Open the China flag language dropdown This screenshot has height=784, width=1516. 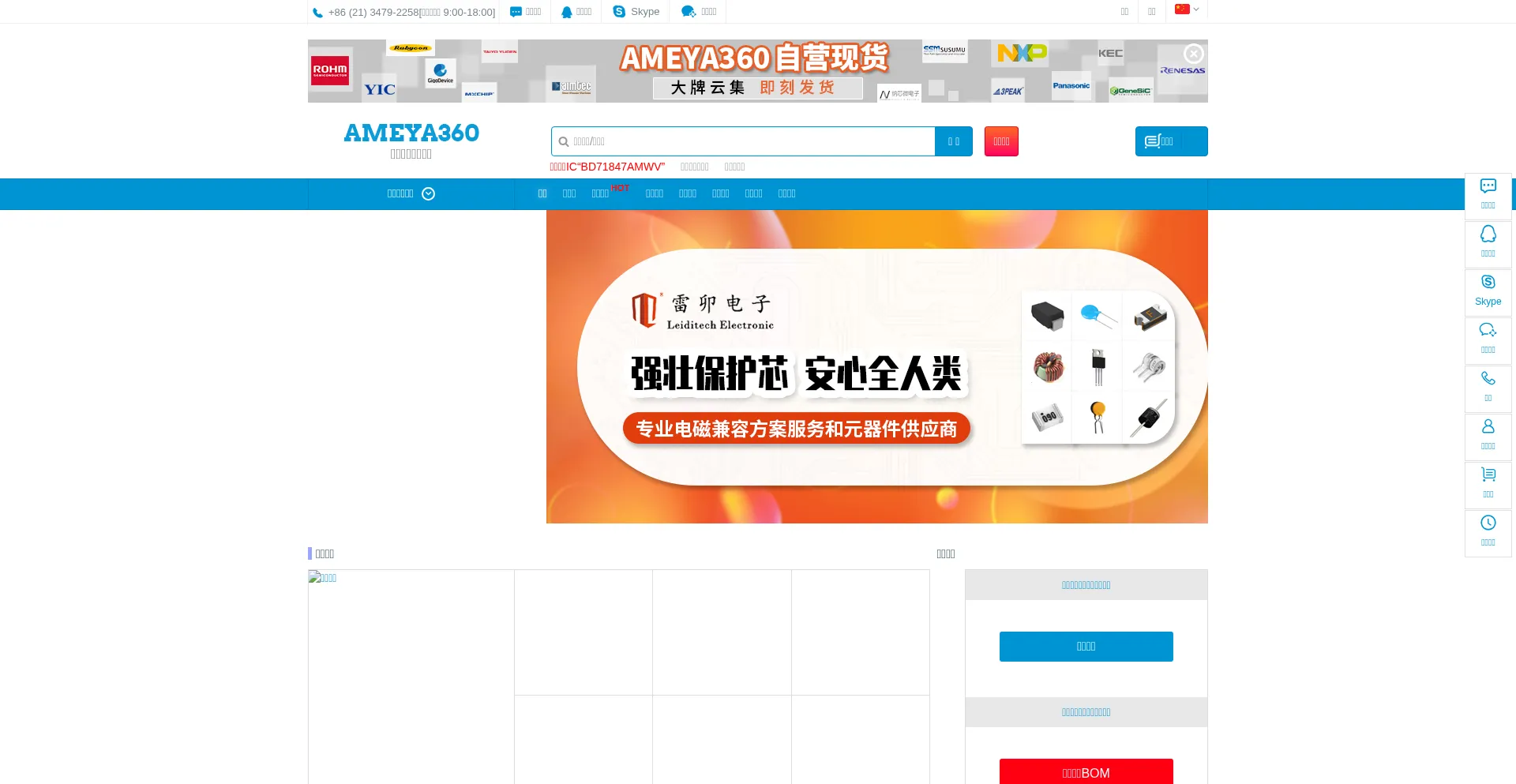tap(1186, 9)
